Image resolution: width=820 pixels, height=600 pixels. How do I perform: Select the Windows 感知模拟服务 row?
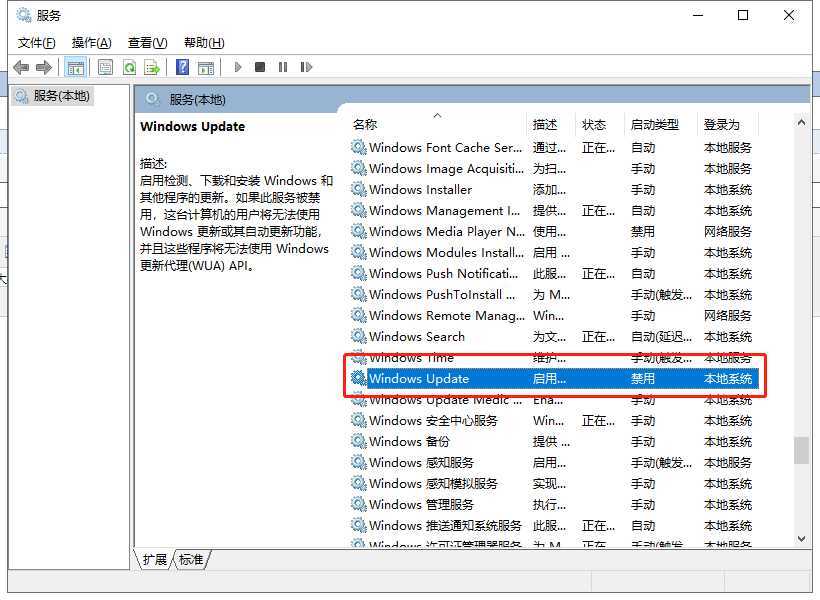[554, 483]
